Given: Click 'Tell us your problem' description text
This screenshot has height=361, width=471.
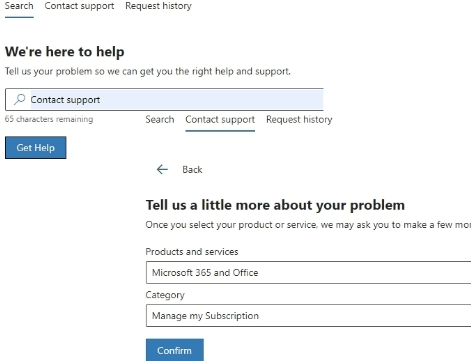Looking at the screenshot, I should coord(148,71).
